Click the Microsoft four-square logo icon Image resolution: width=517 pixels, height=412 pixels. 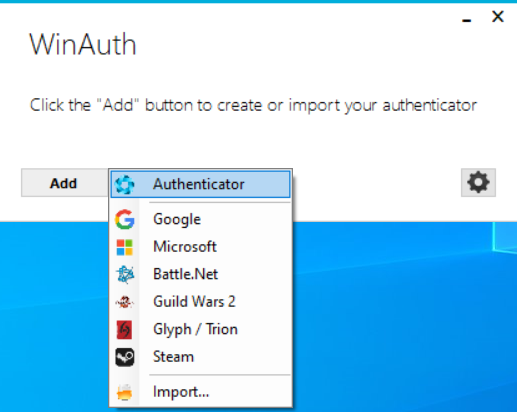pyautogui.click(x=125, y=247)
